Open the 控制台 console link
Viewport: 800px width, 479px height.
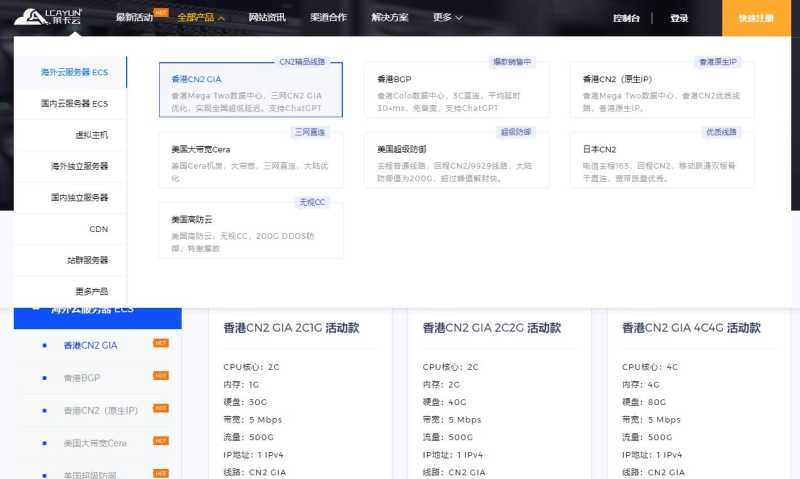pyautogui.click(x=626, y=18)
